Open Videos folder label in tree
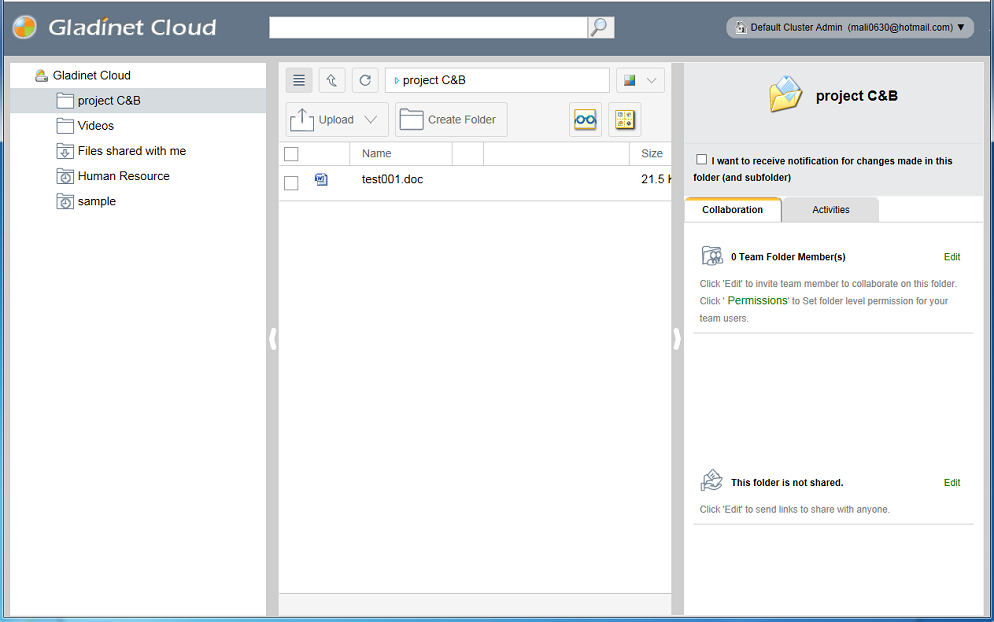 pos(96,126)
